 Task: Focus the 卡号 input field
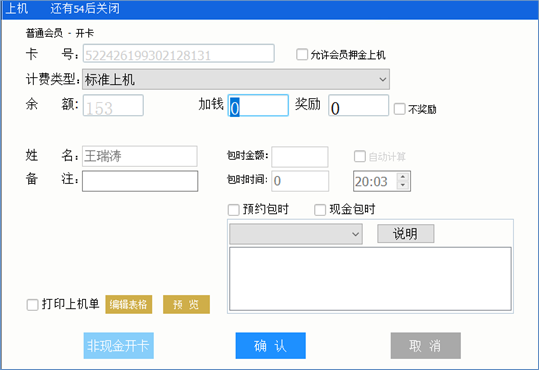[x=178, y=53]
